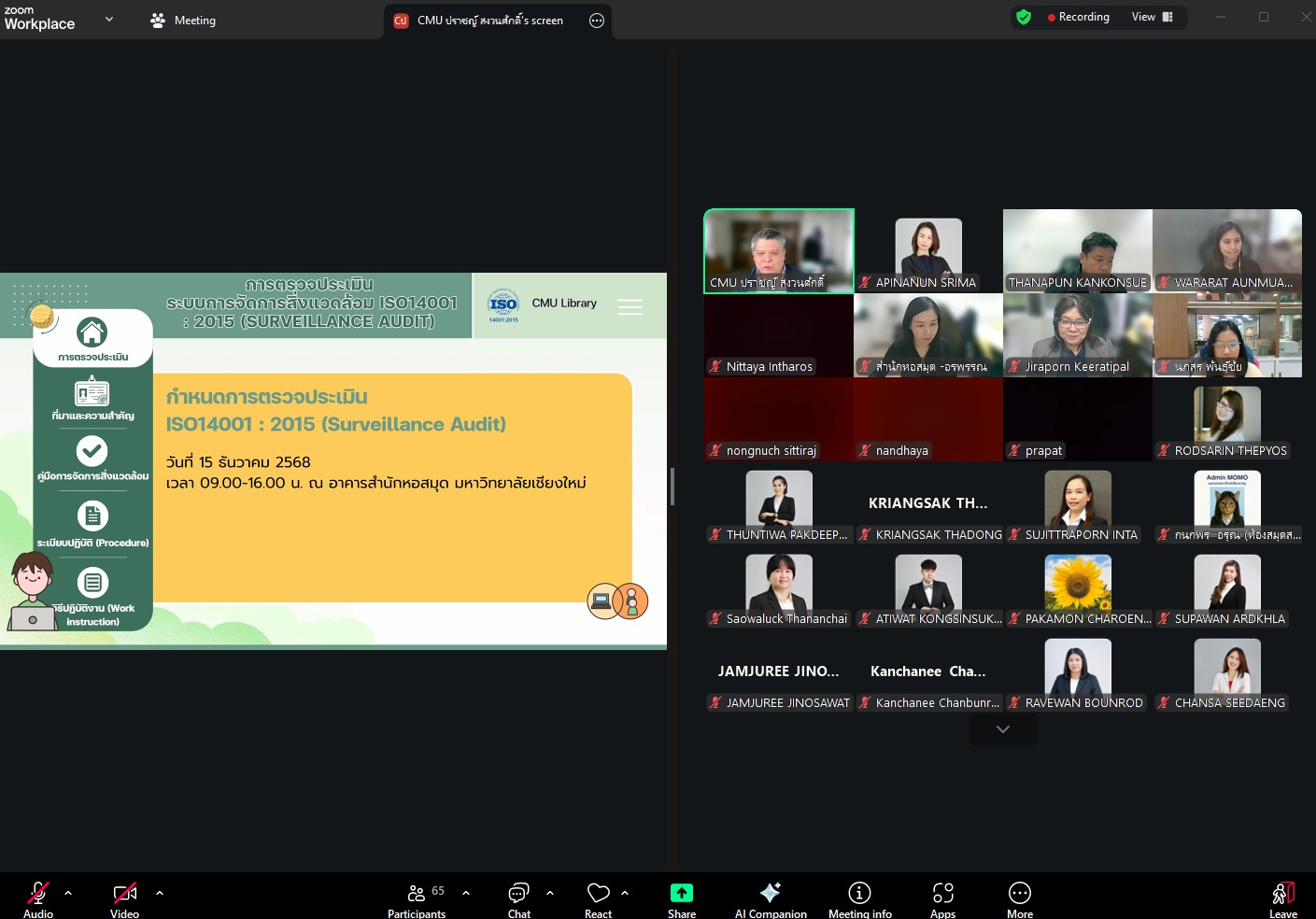Open the View layout menu

point(1152,17)
